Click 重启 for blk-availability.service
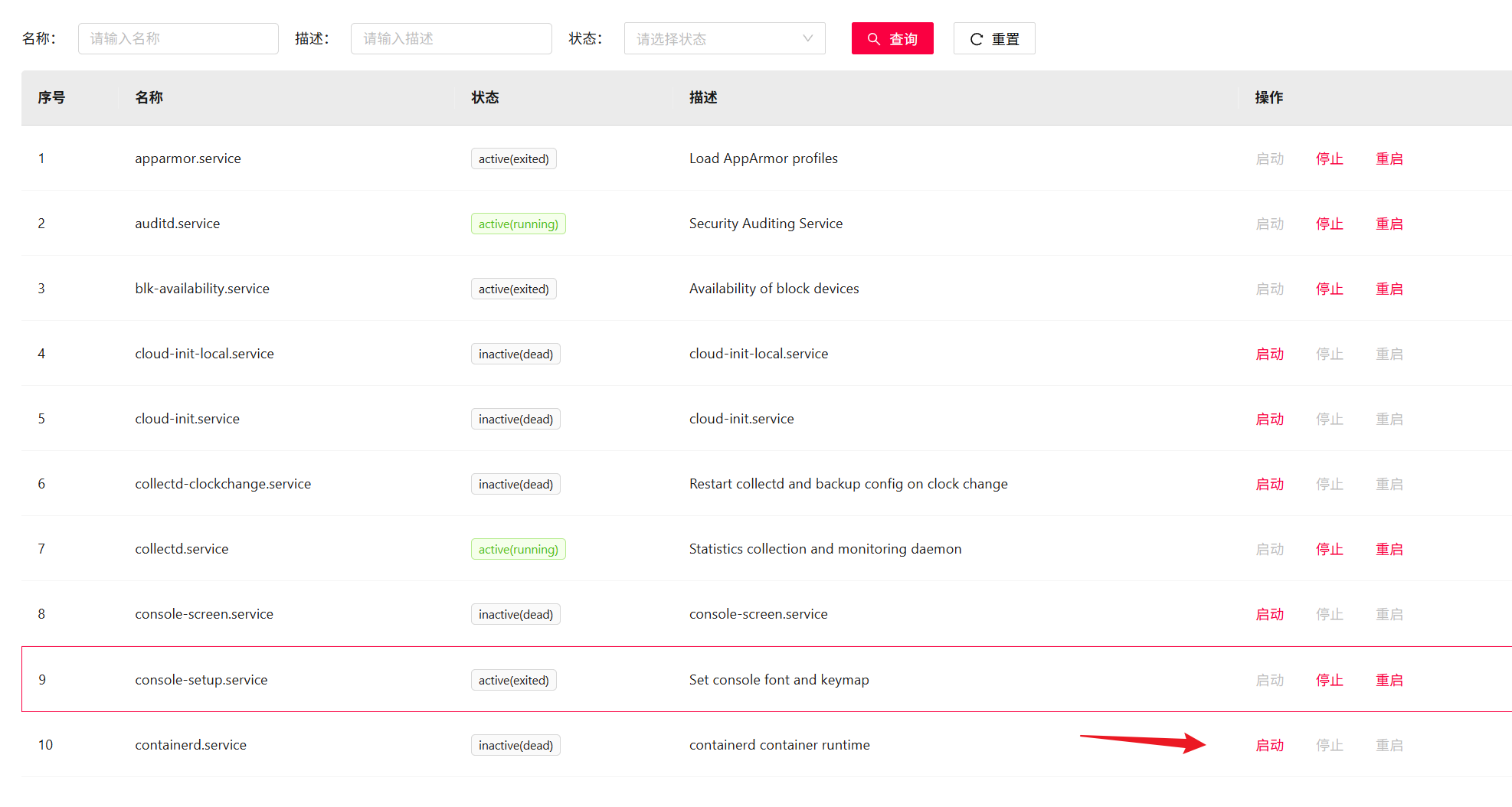The width and height of the screenshot is (1512, 807). pyautogui.click(x=1389, y=289)
